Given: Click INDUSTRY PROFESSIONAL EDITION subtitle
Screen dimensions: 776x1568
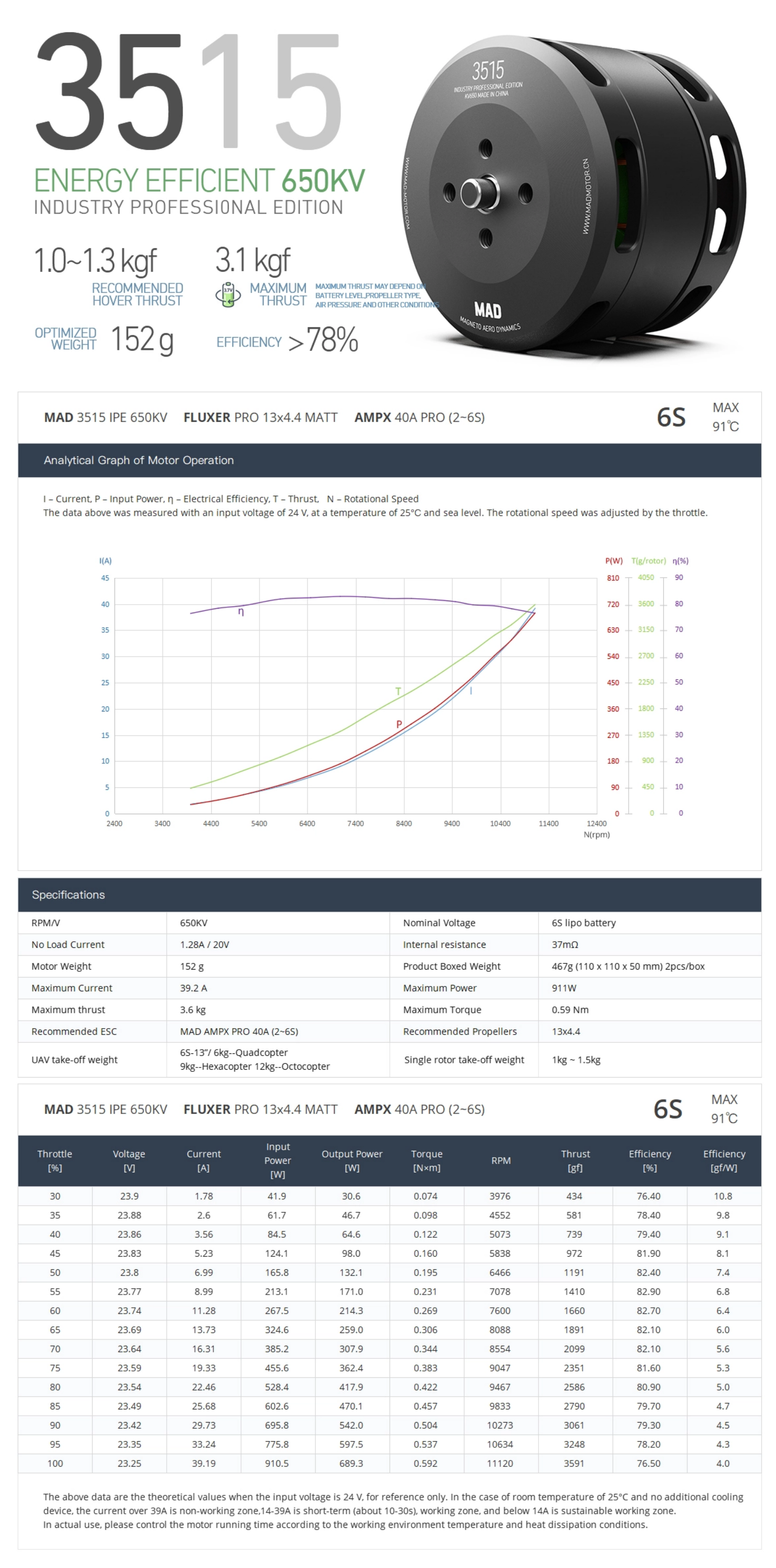Looking at the screenshot, I should pyautogui.click(x=188, y=208).
